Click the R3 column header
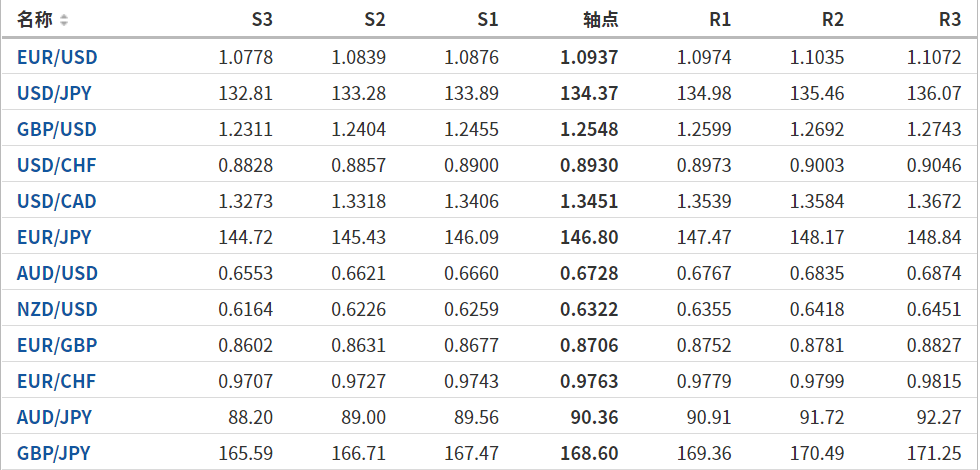980x470 pixels. click(950, 20)
